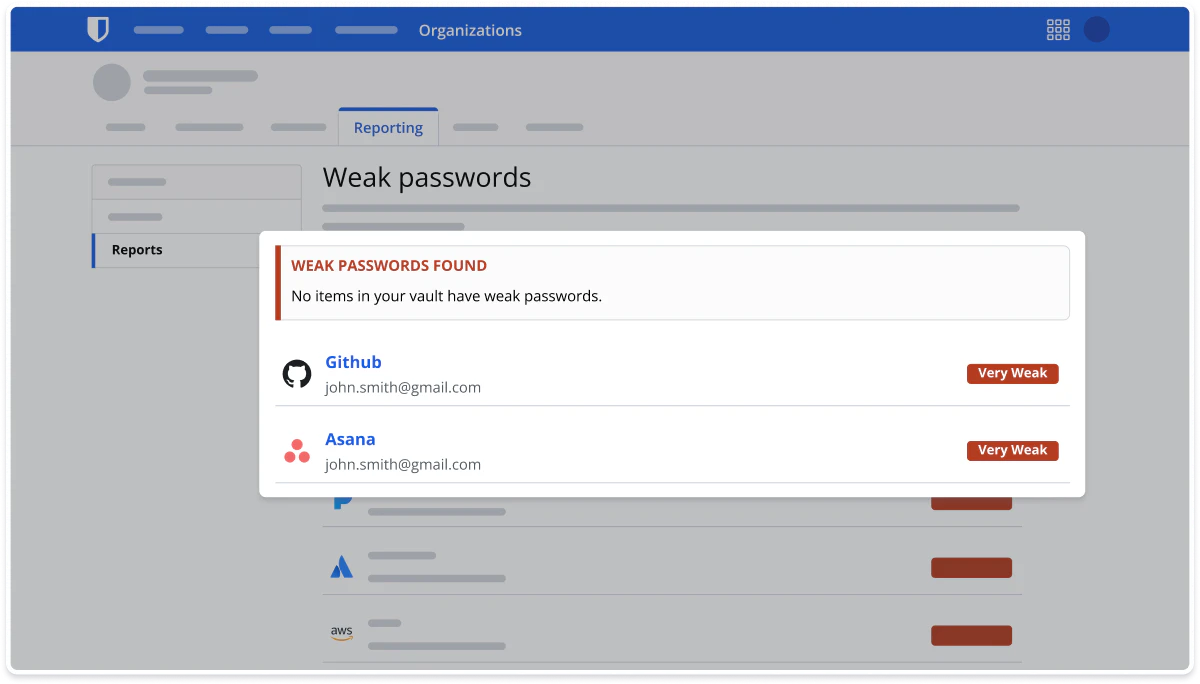Open the app launcher grid icon
Image resolution: width=1200 pixels, height=684 pixels.
tap(1057, 29)
